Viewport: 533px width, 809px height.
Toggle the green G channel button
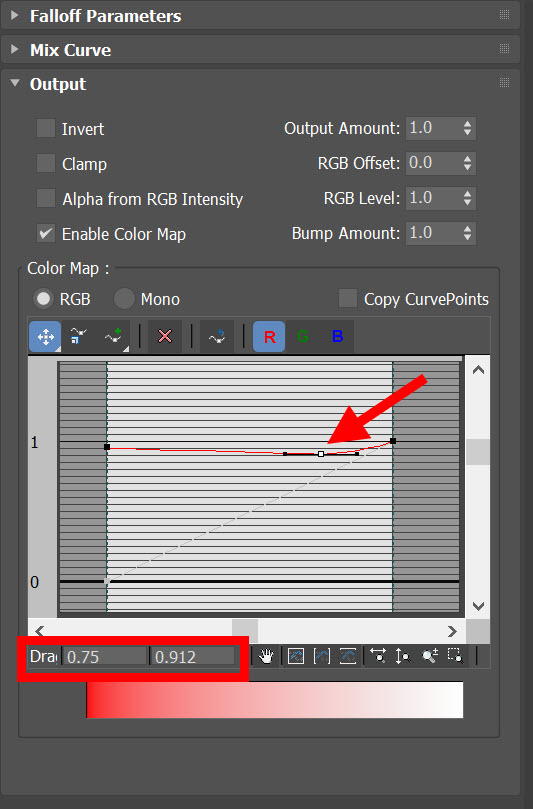pyautogui.click(x=303, y=336)
